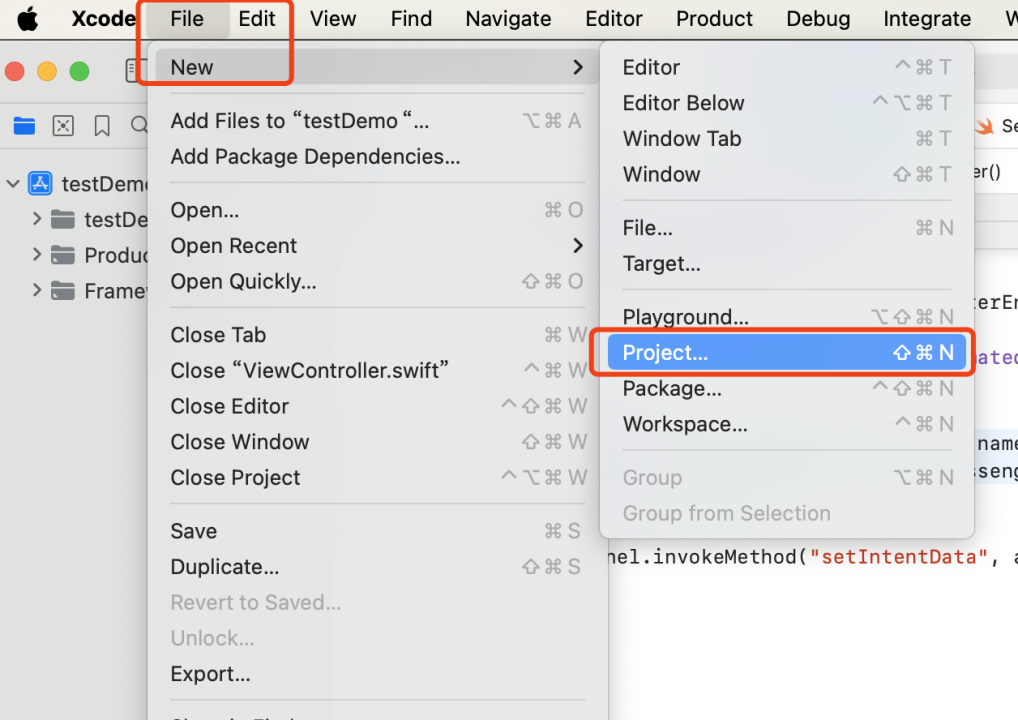Screen dimensions: 1018x720
Task: Select New Target…
Action: (x=787, y=264)
